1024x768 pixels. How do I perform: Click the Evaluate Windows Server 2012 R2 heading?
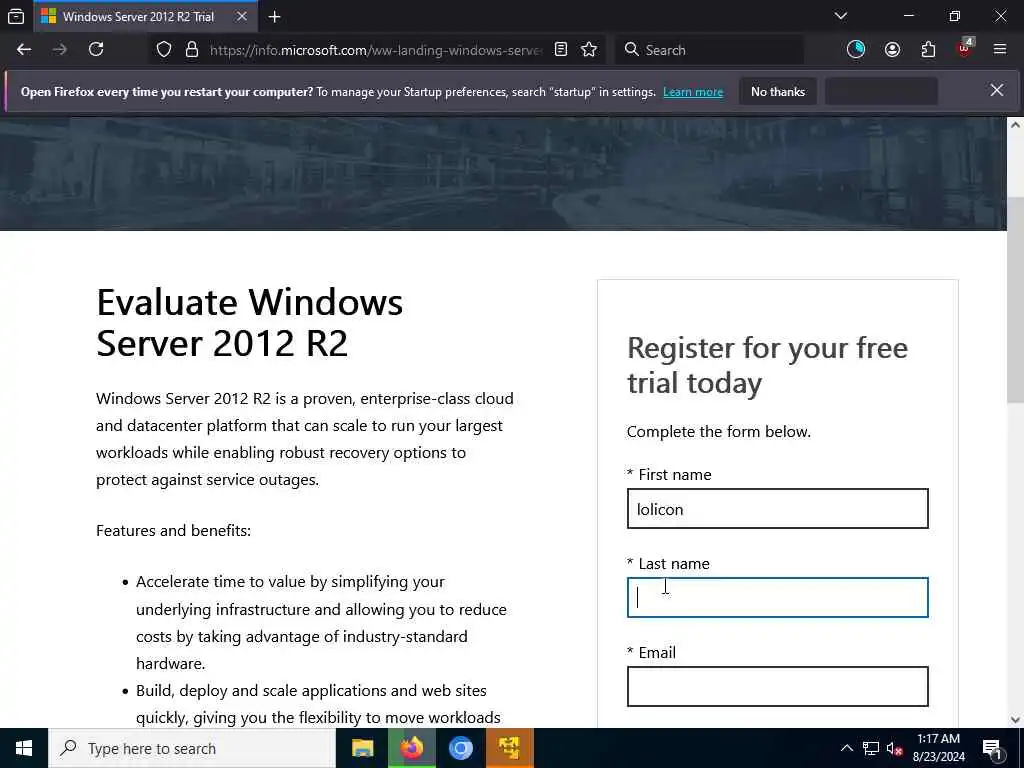[x=249, y=323]
